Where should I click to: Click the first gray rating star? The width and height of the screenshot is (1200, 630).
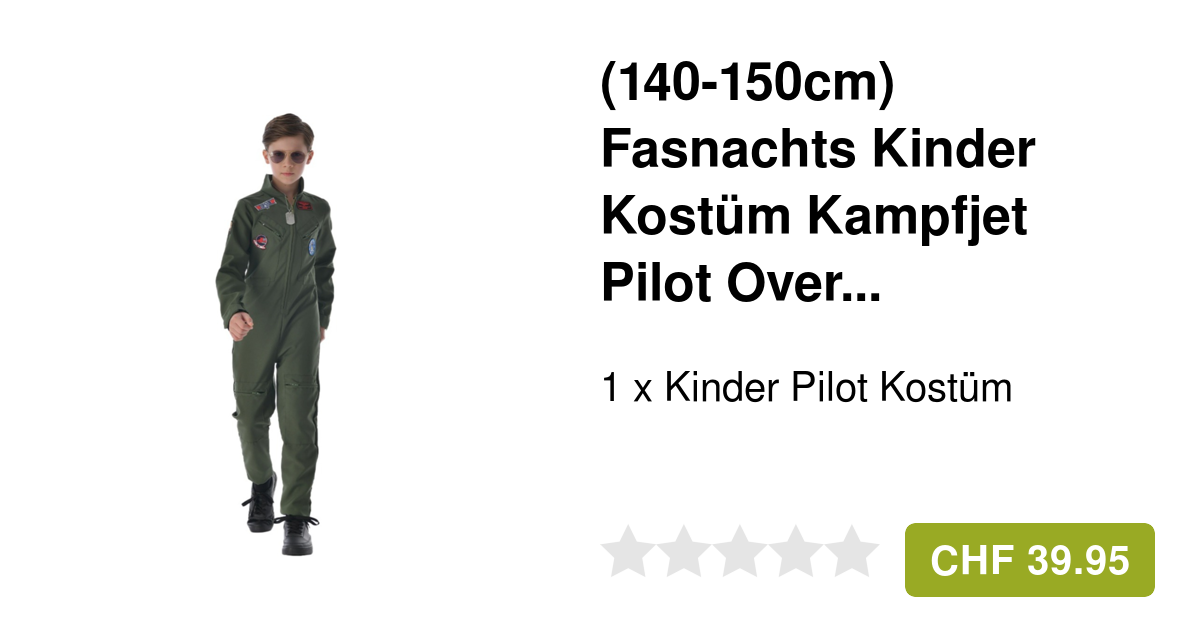[x=626, y=551]
